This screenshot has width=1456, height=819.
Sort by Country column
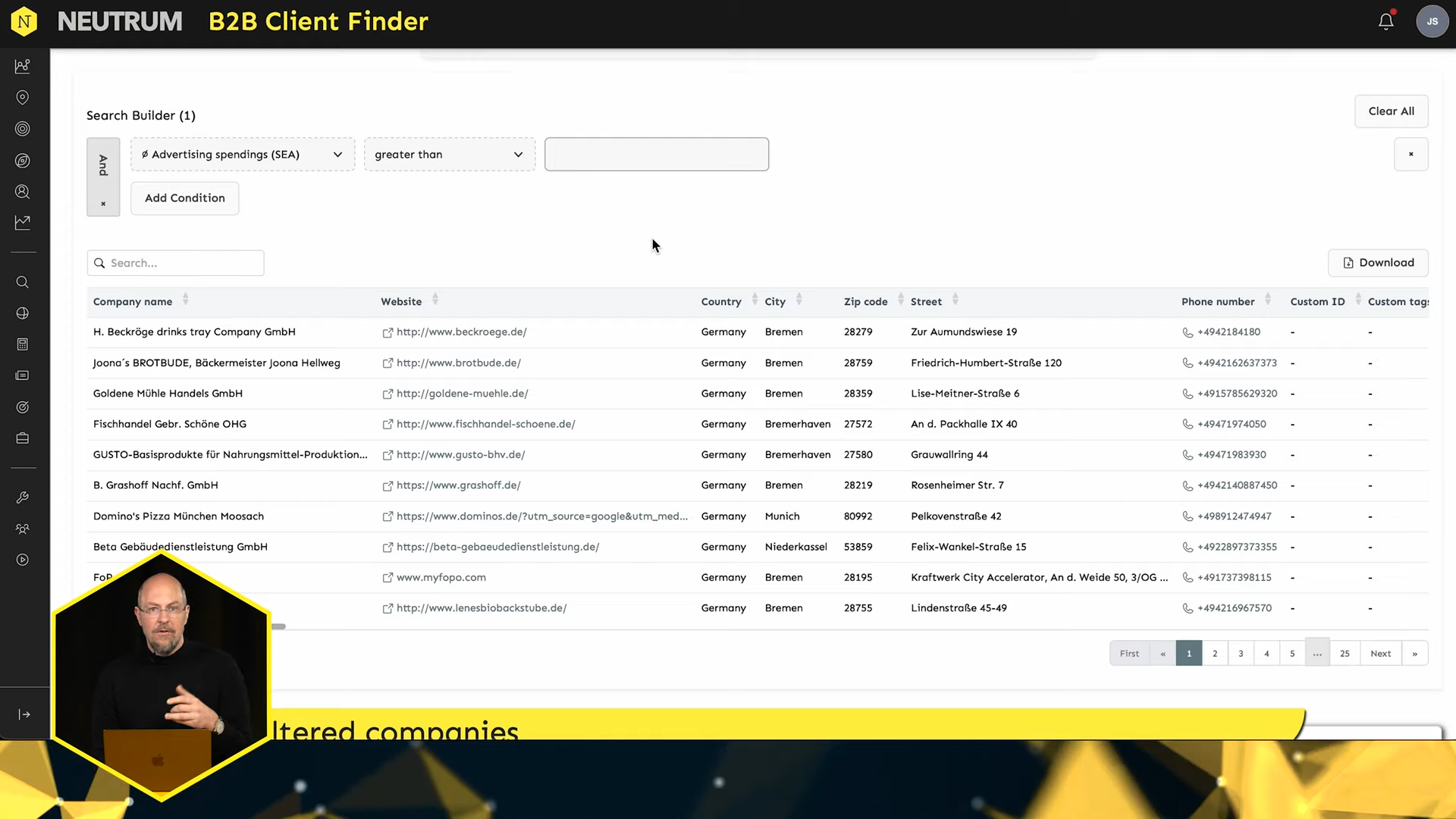755,300
